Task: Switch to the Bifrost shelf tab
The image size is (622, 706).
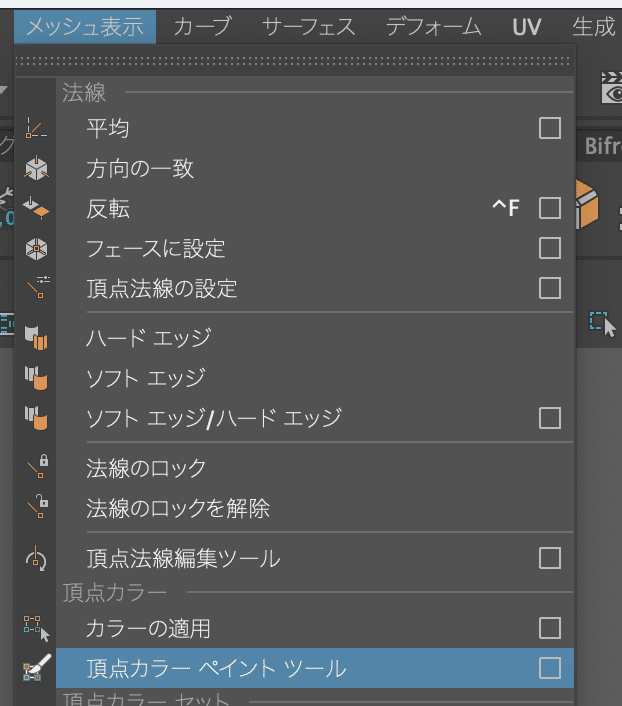Action: [x=603, y=146]
